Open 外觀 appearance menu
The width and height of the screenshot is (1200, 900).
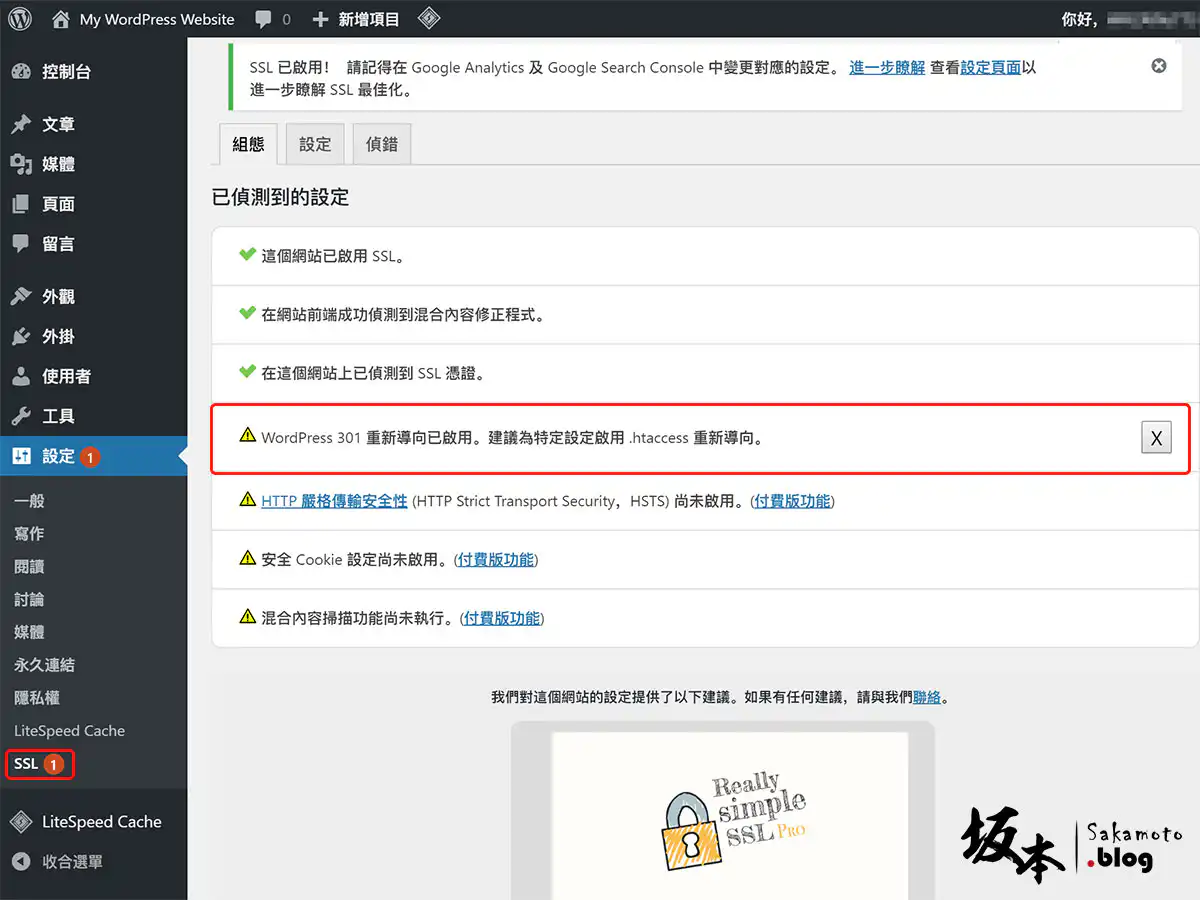click(58, 297)
